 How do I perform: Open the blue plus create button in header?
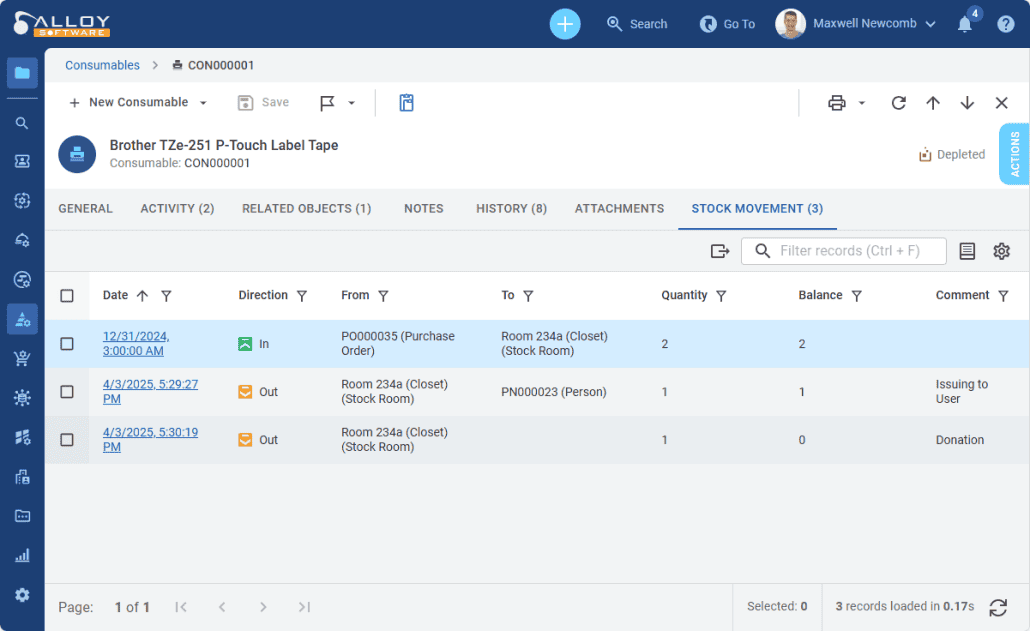coord(564,23)
